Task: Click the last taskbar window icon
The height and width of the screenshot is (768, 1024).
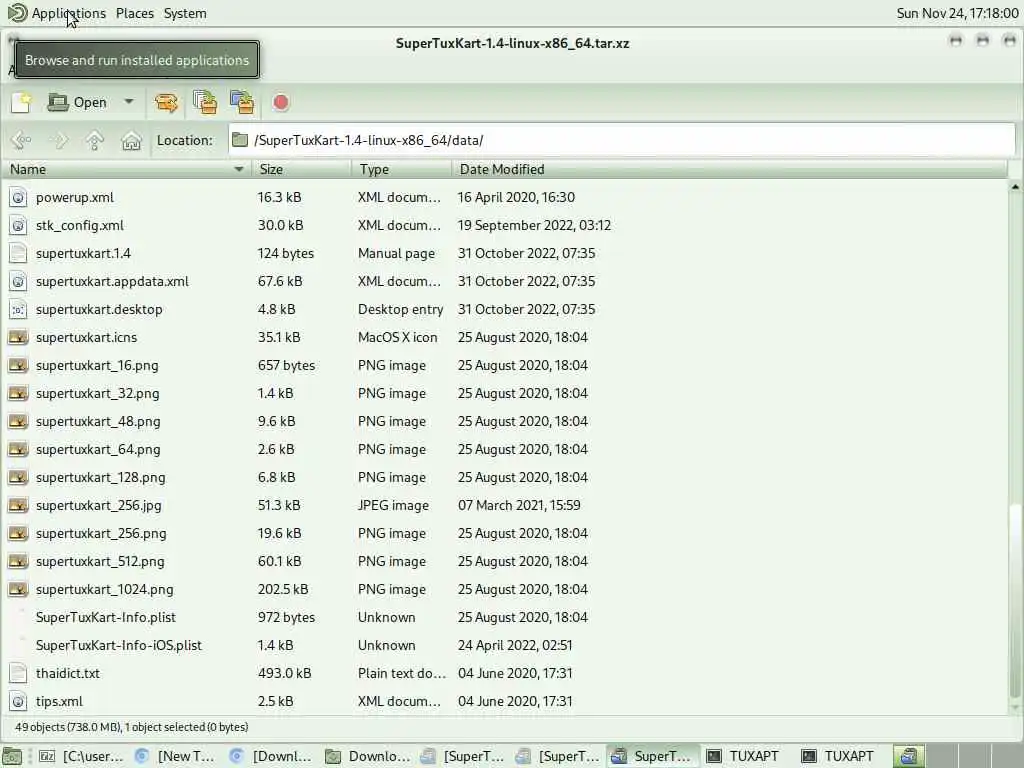Action: pyautogui.click(x=908, y=756)
